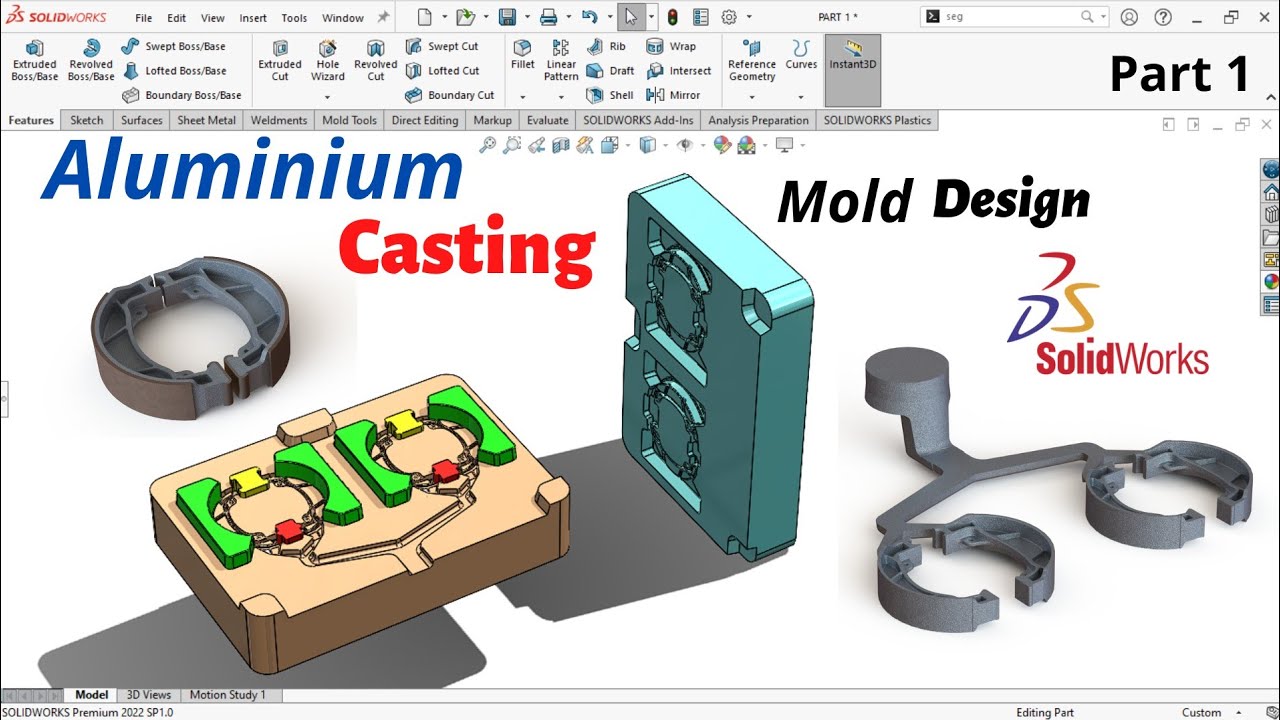Switch to the Evaluate tab
The image size is (1280, 720).
[x=547, y=120]
